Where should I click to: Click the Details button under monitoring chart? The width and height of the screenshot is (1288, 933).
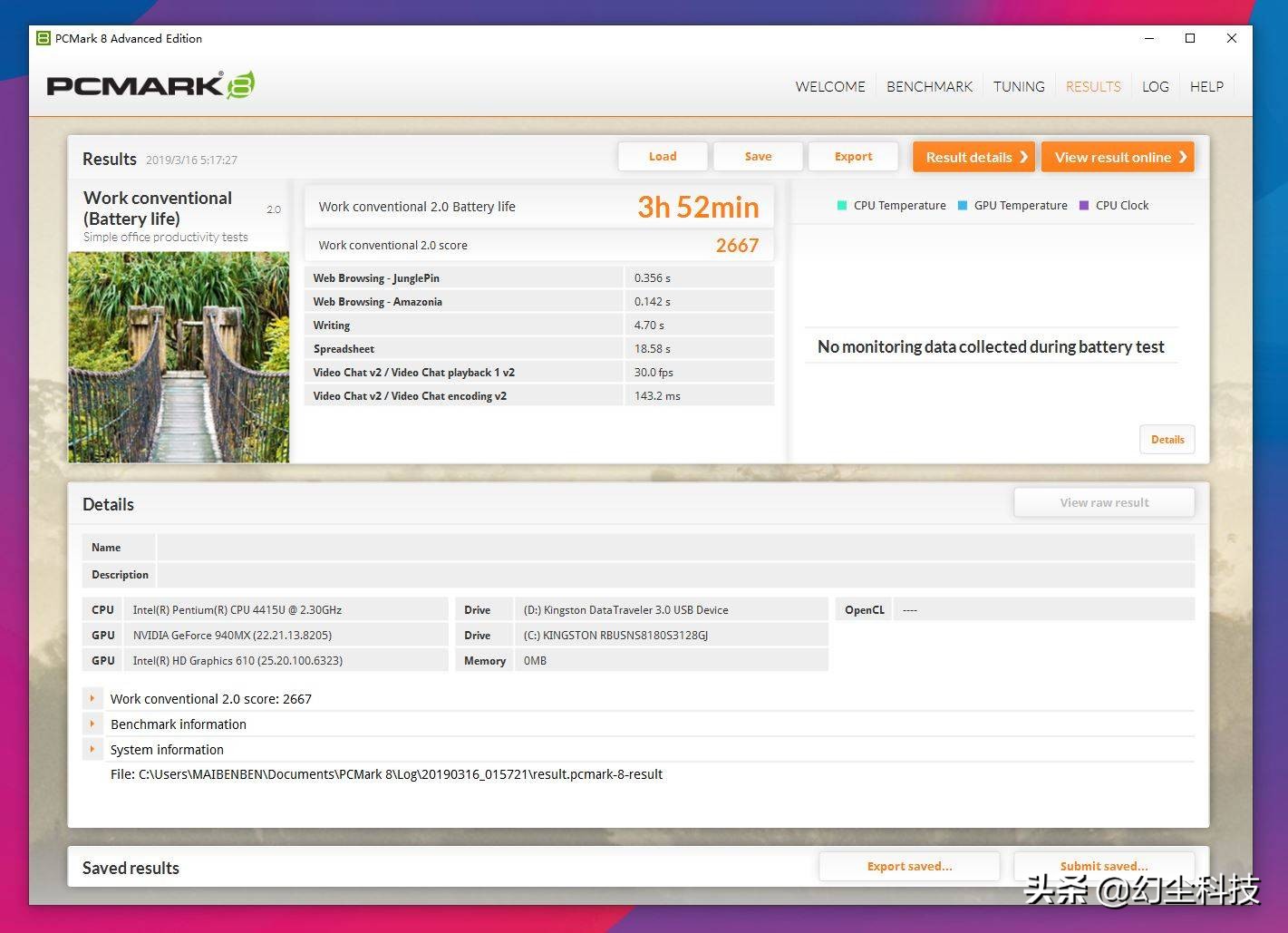point(1167,439)
